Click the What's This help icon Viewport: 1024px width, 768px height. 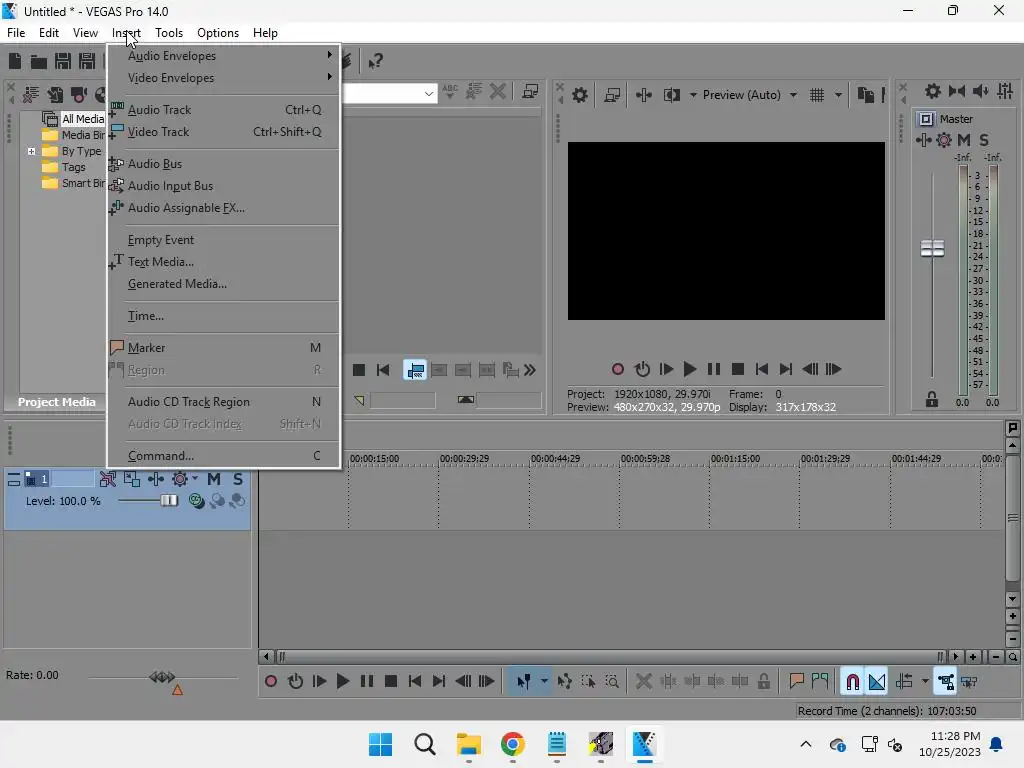pyautogui.click(x=375, y=61)
